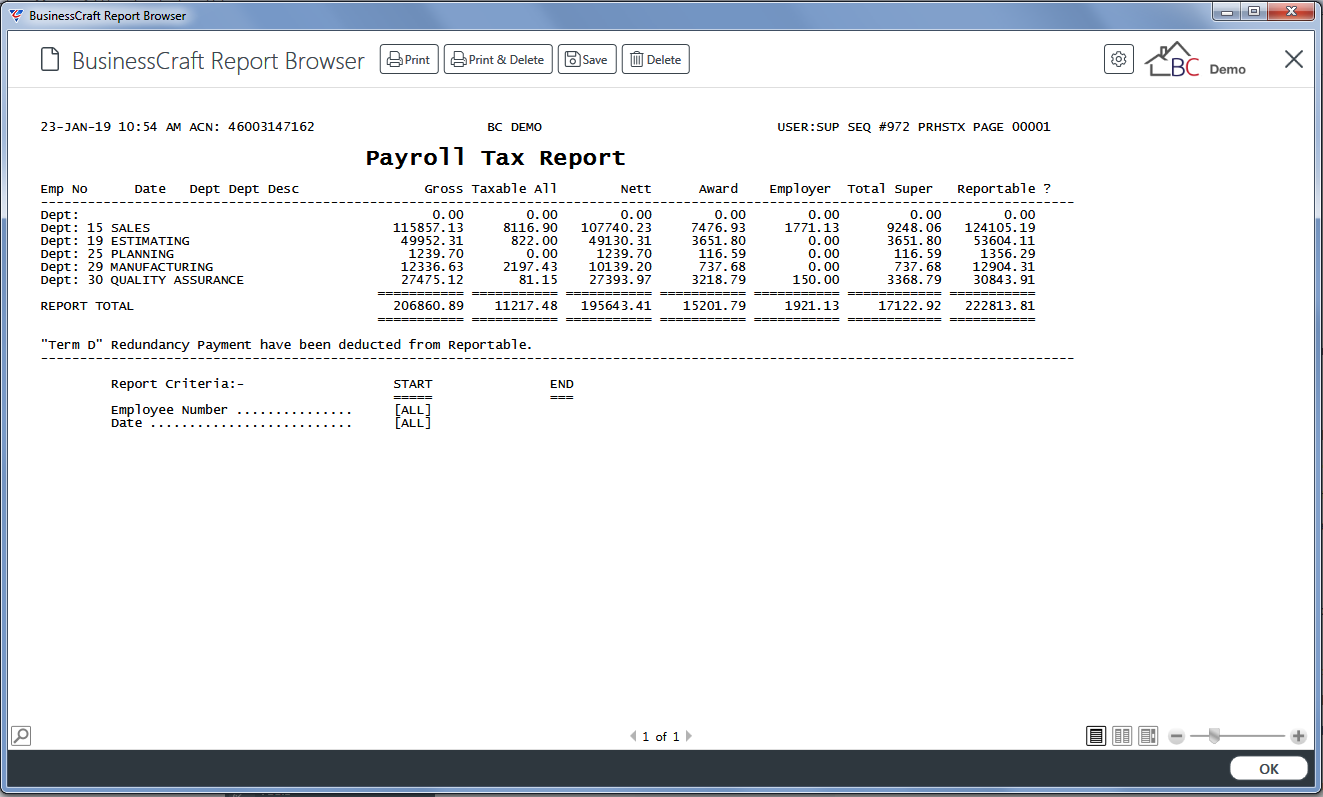This screenshot has width=1323, height=797.
Task: Click the OK button
Action: click(x=1269, y=769)
